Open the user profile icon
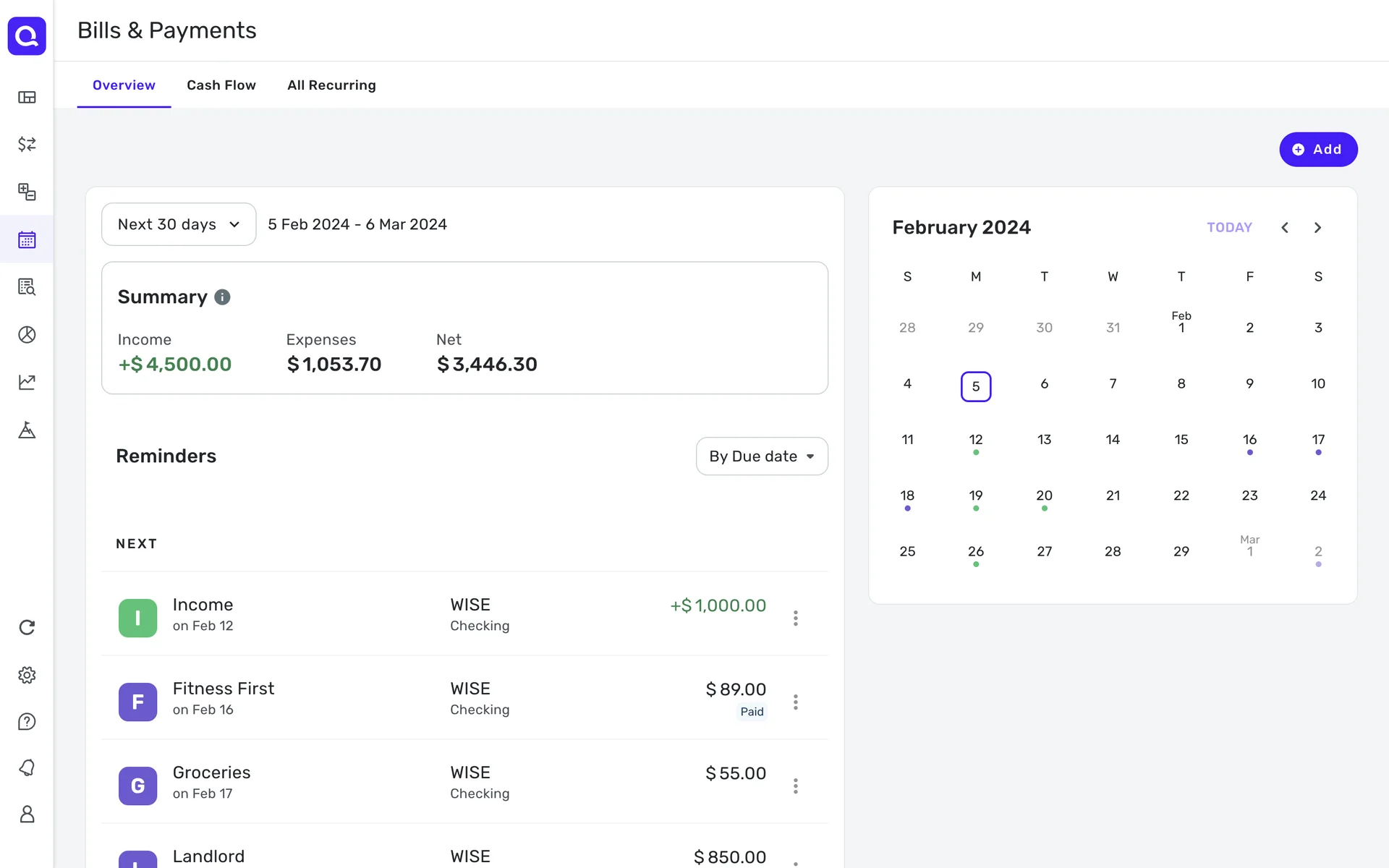This screenshot has width=1389, height=868. pos(27,814)
